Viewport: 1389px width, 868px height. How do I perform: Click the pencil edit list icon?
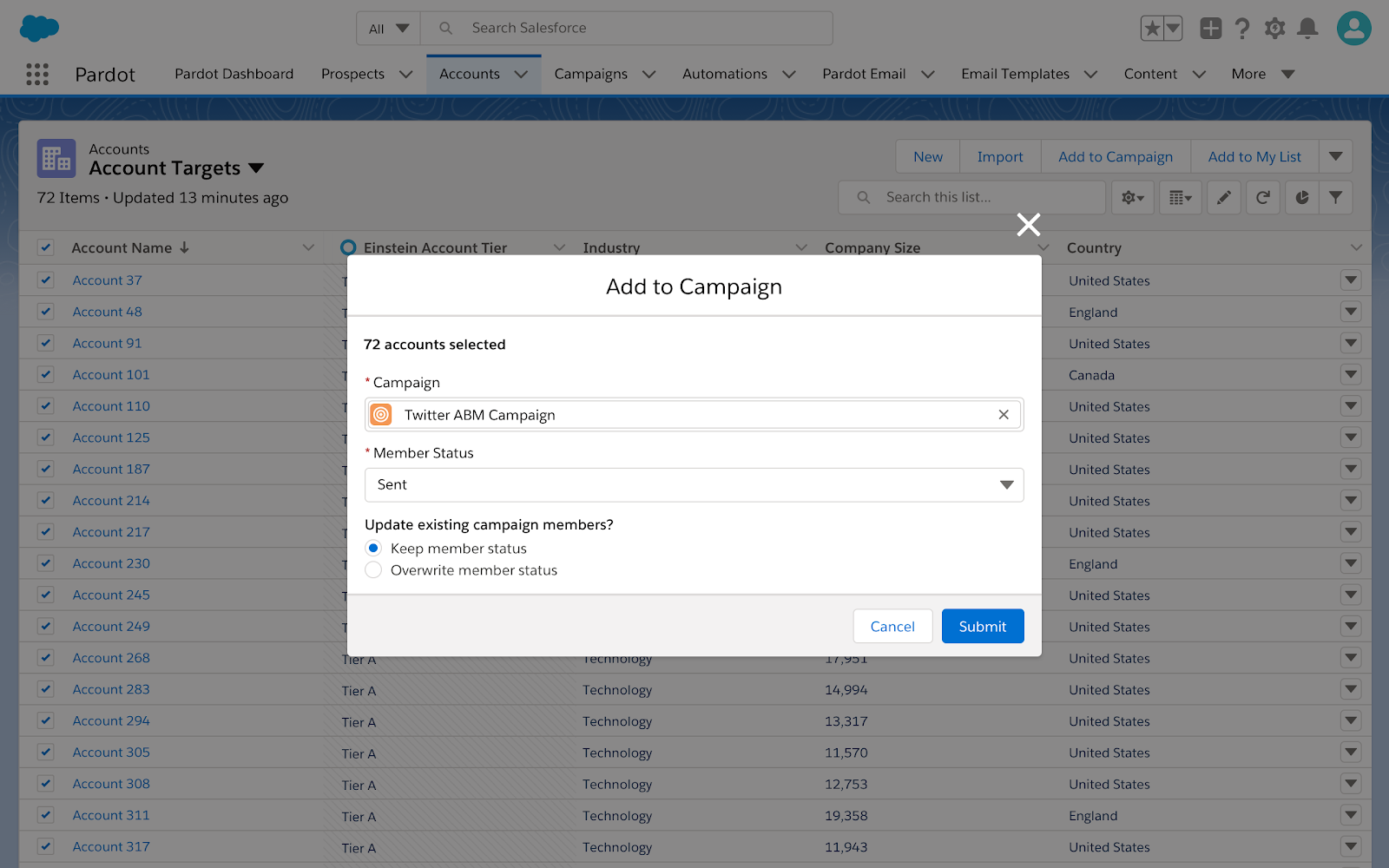1224,198
